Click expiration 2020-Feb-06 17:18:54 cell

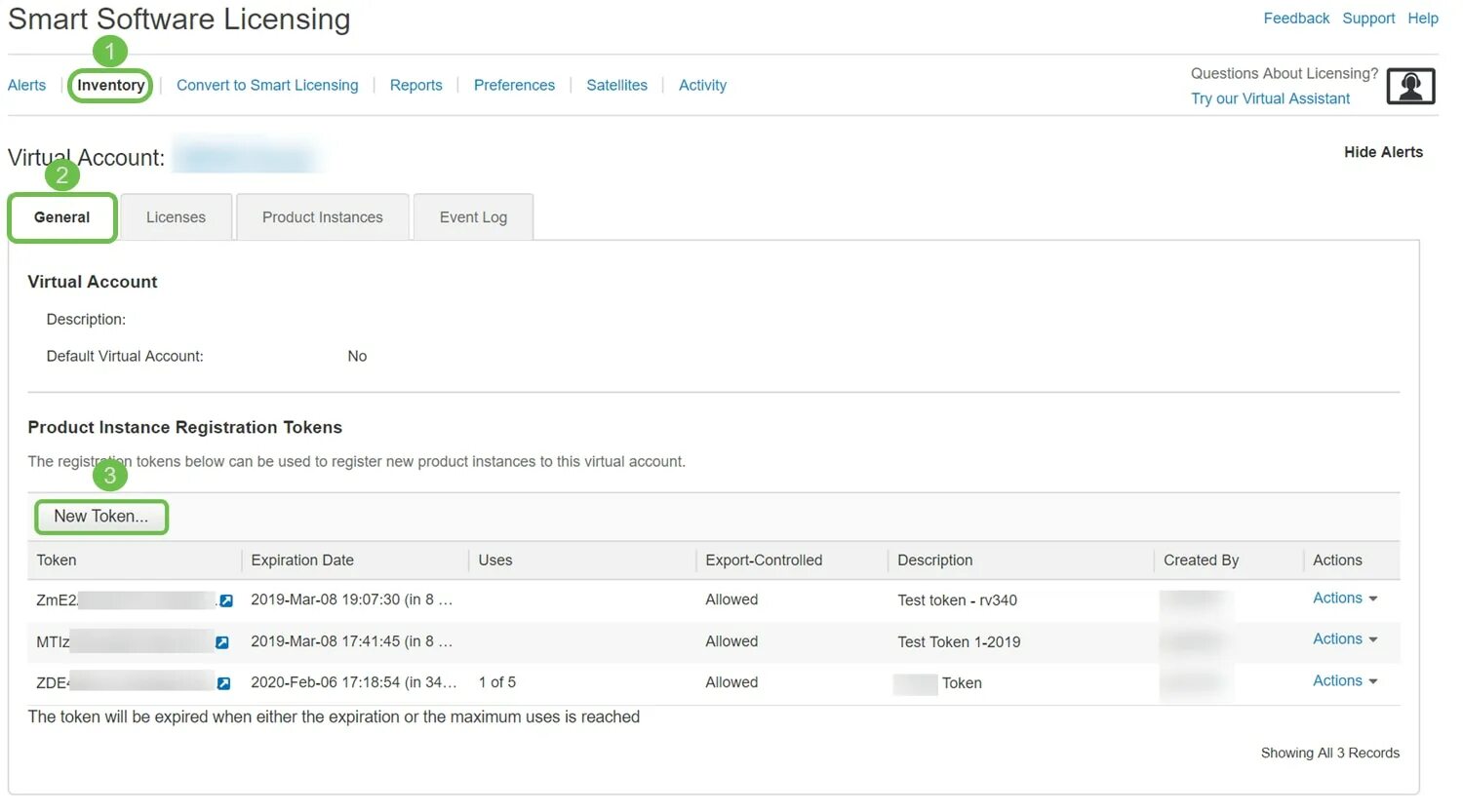pyautogui.click(x=353, y=683)
